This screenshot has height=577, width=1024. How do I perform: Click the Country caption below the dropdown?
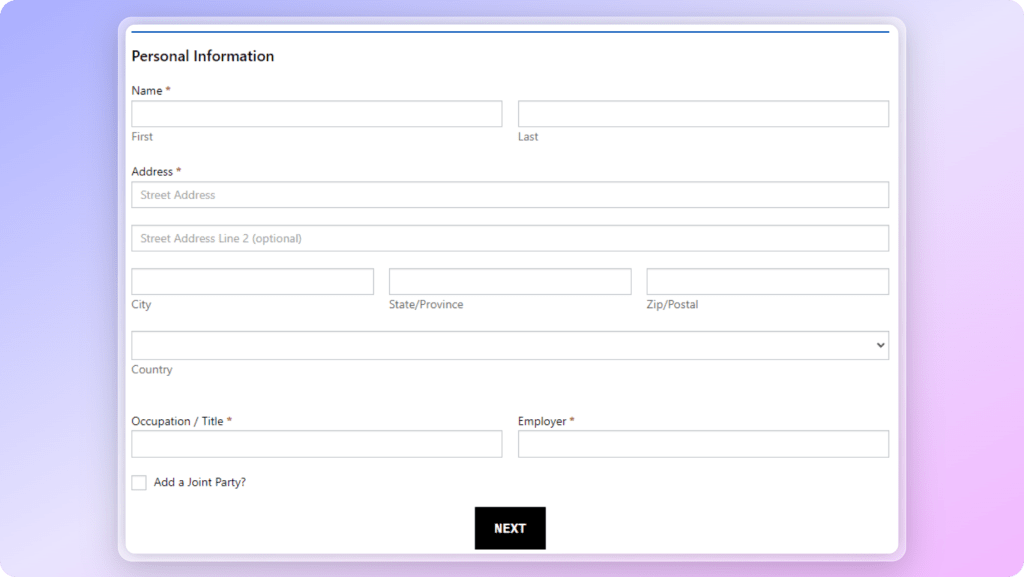[x=152, y=370]
